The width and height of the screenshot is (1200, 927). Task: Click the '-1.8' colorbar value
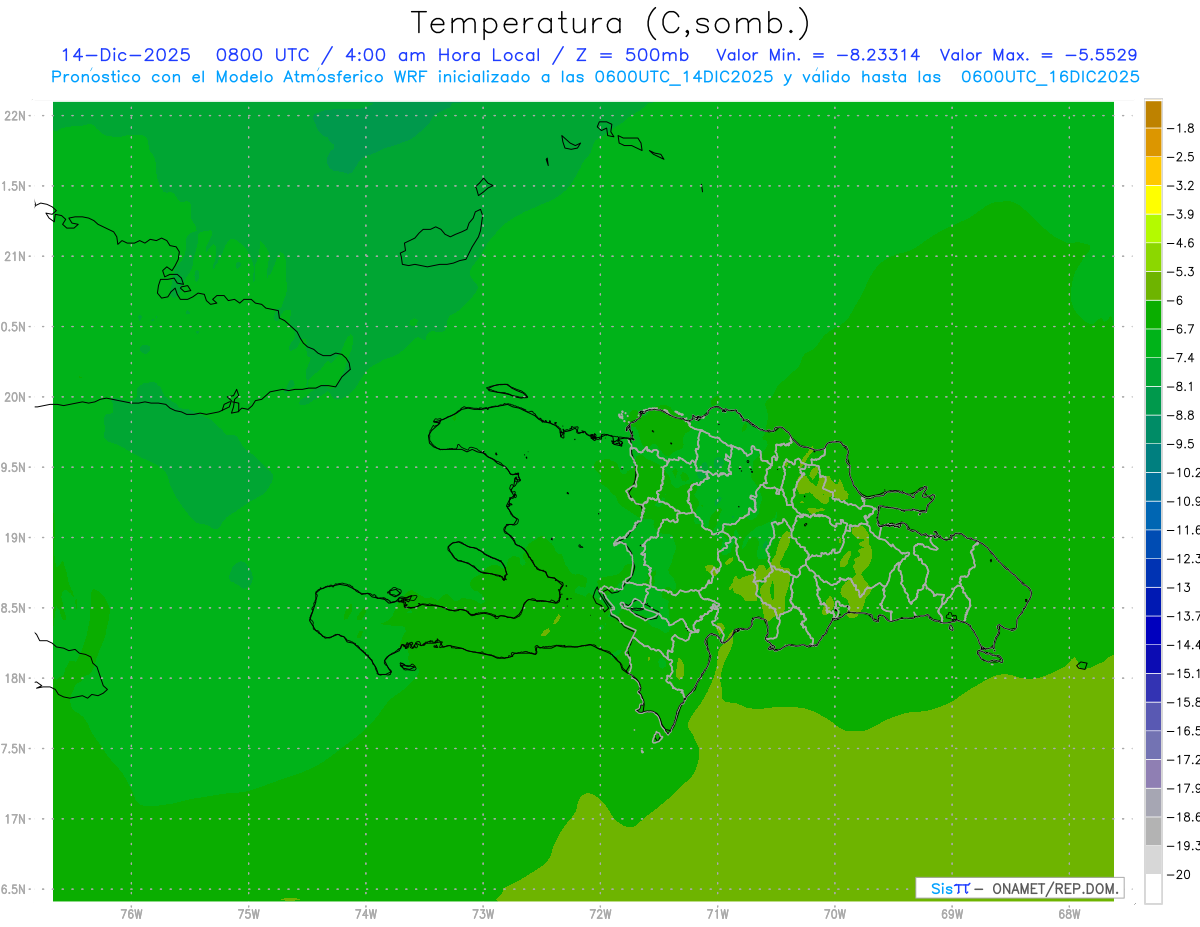[1181, 128]
